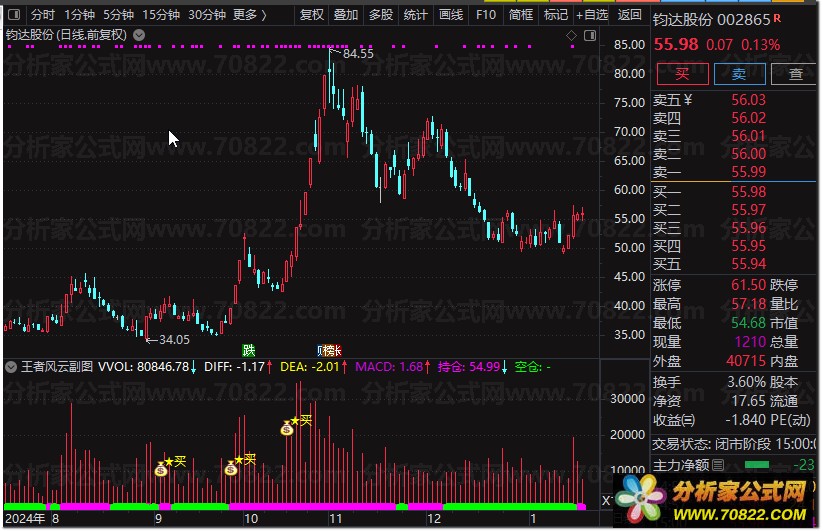Click 卖五 price 56.03

point(748,100)
